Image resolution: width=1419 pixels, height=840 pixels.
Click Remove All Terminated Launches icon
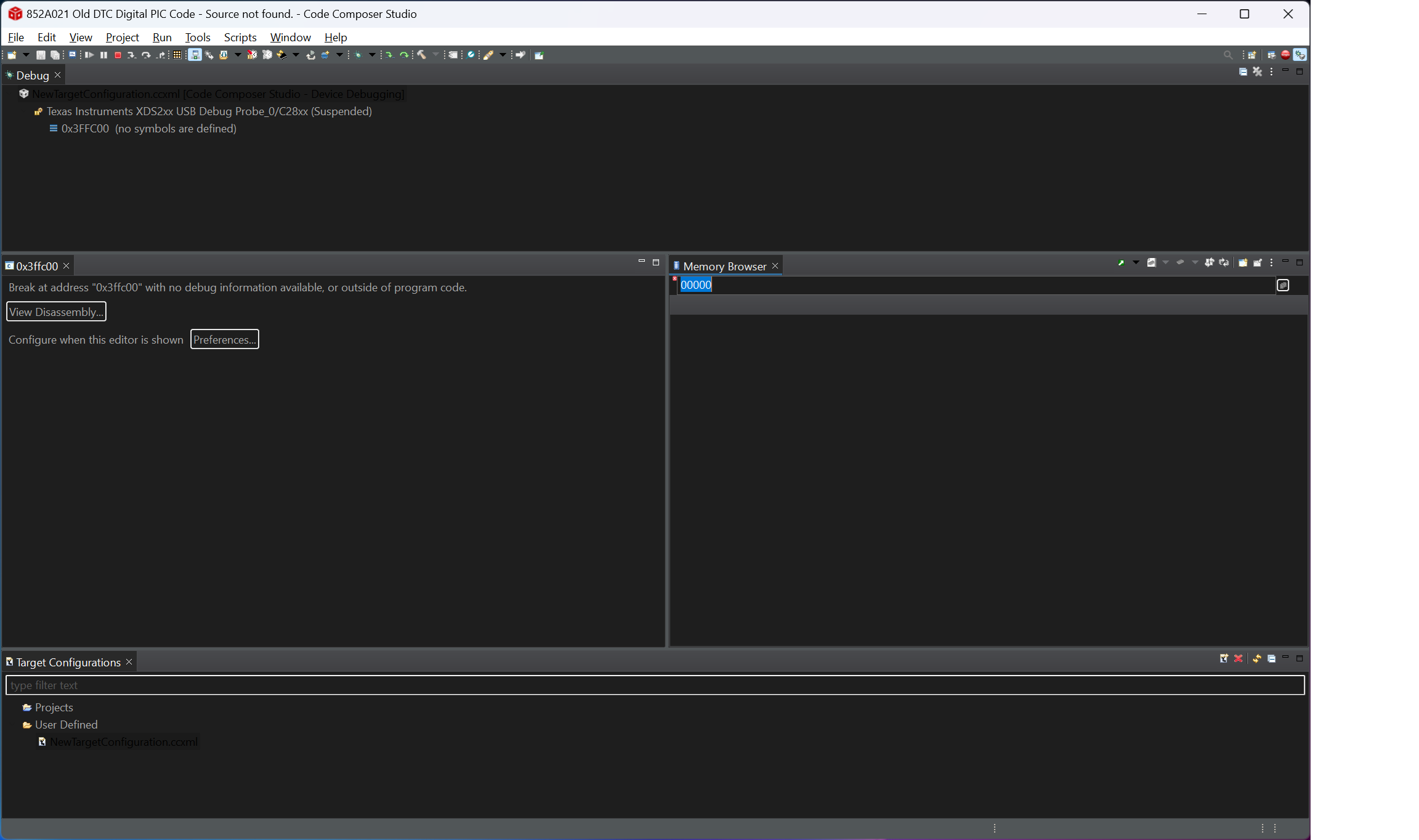pyautogui.click(x=1257, y=72)
